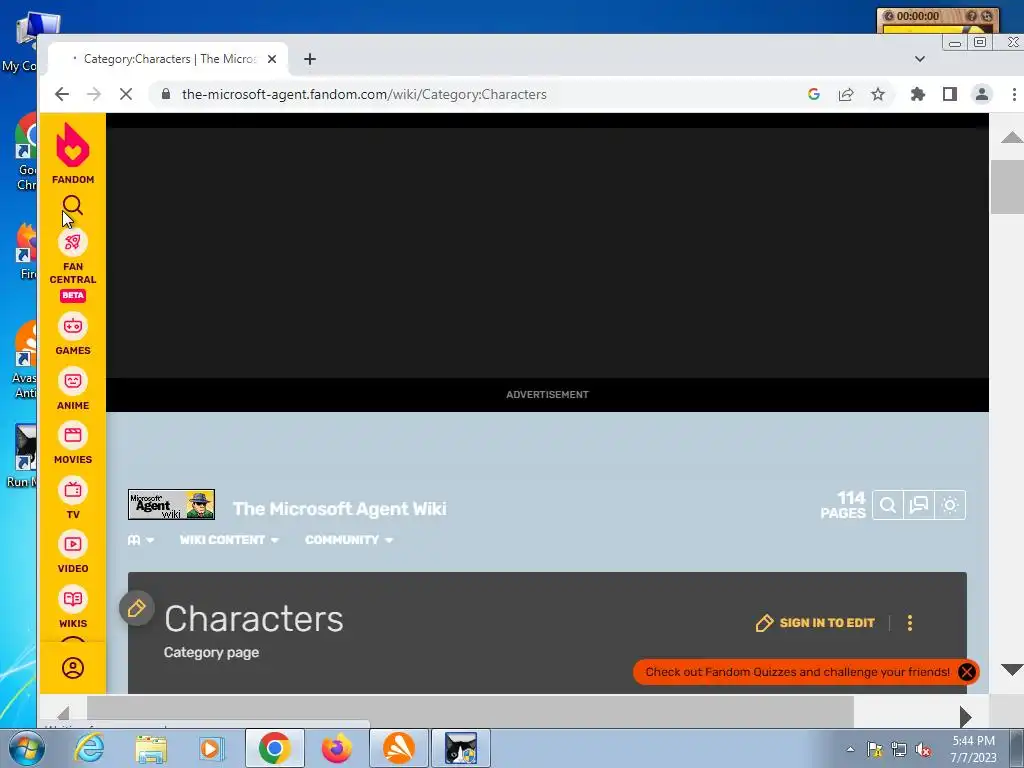The image size is (1024, 768).
Task: Open the Fandom sidebar search icon
Action: pyautogui.click(x=72, y=205)
